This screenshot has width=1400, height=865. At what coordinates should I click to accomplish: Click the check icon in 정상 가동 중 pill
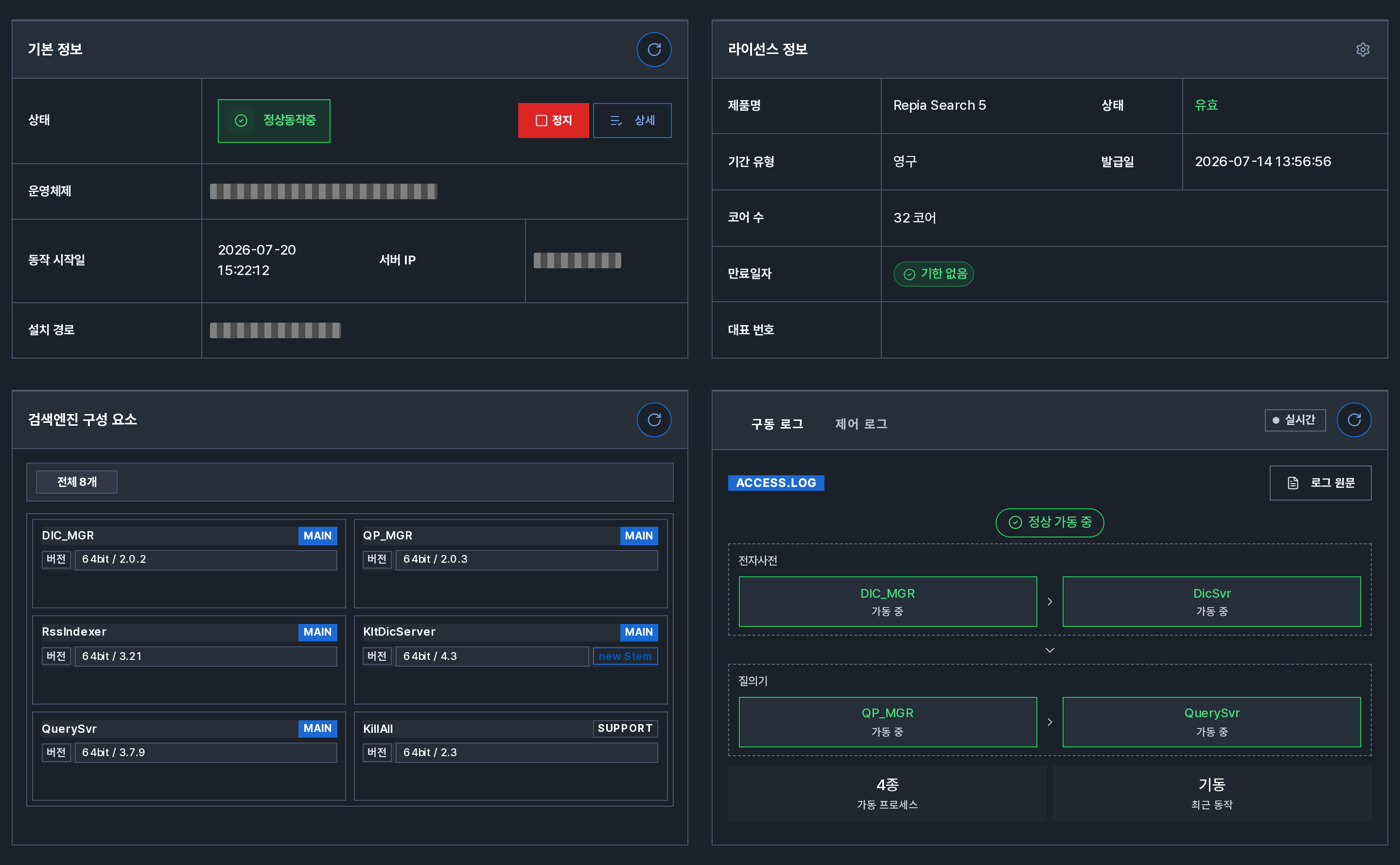coord(1015,522)
